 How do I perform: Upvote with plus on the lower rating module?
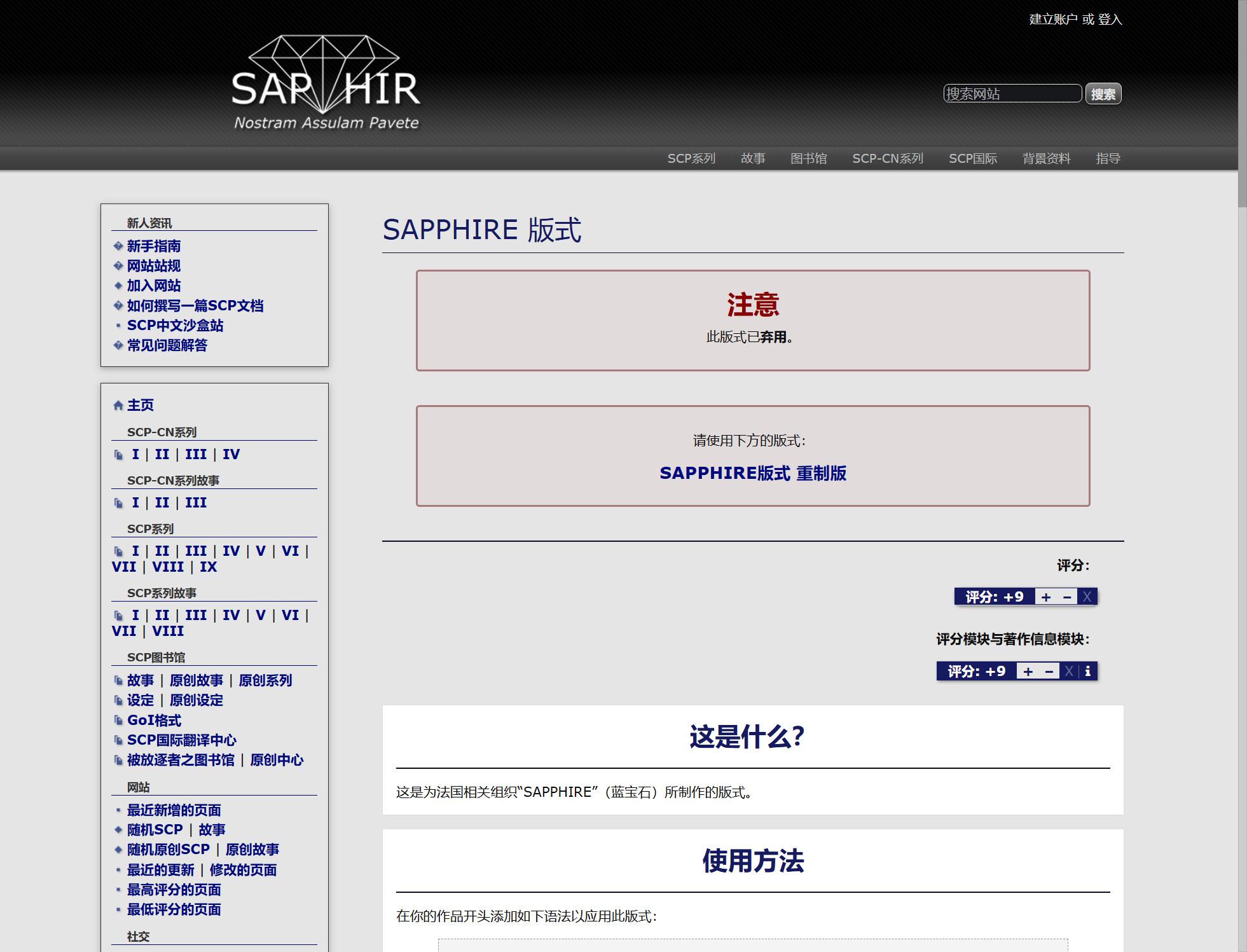(x=1028, y=672)
